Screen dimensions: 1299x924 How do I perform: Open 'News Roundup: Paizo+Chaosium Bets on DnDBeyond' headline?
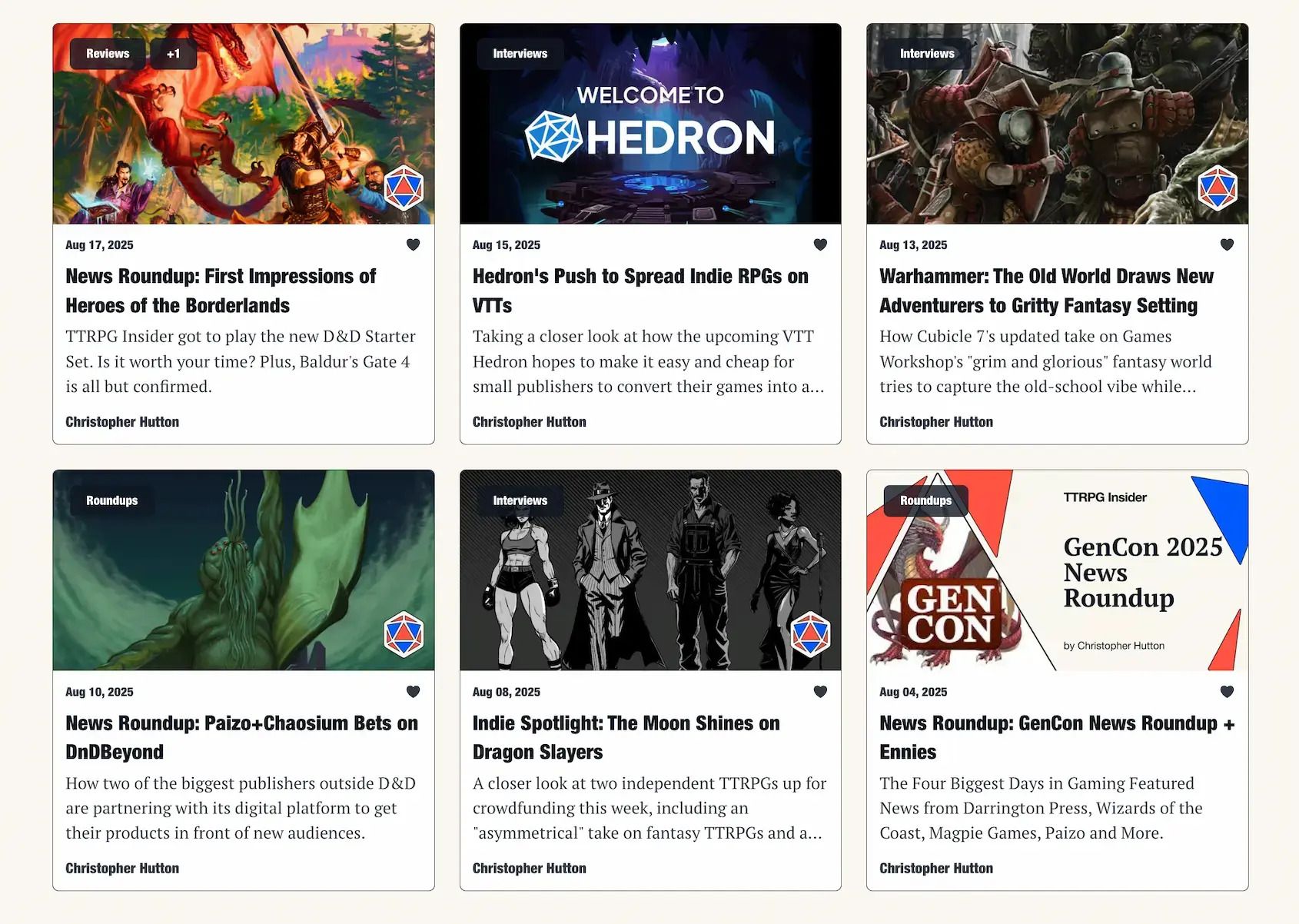pos(242,737)
